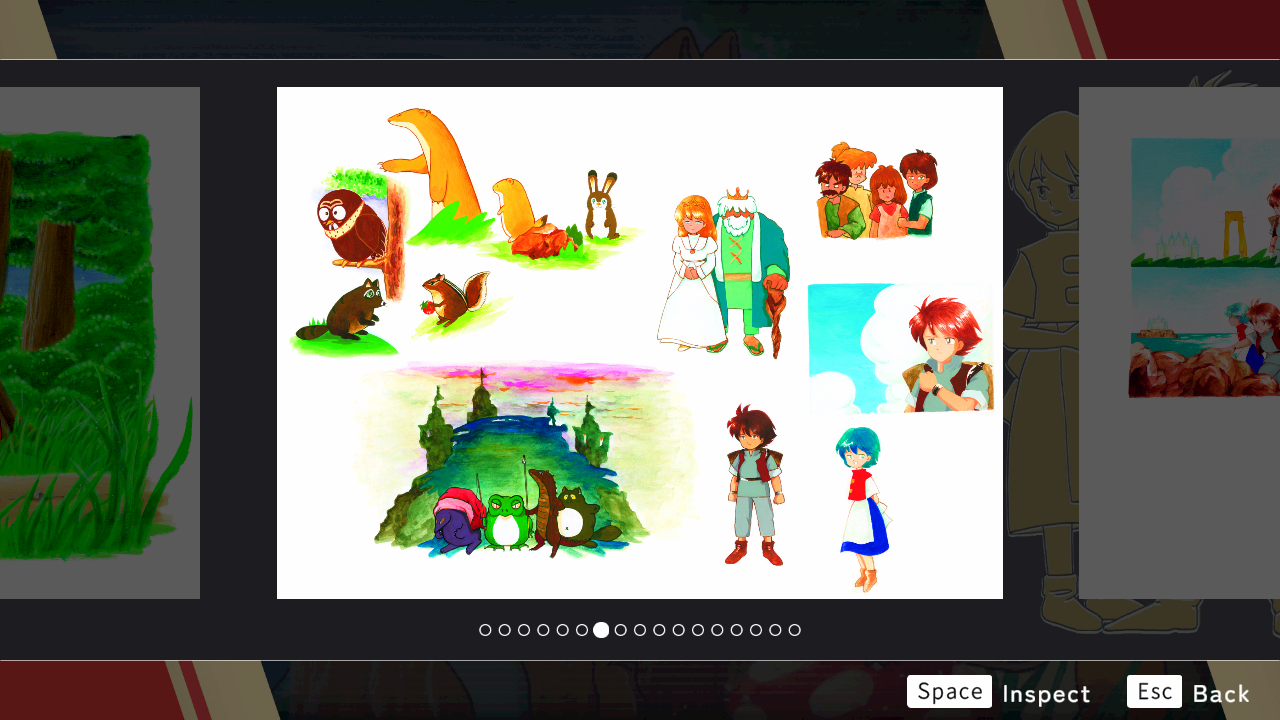Select the second-to-last gallery page dot
Viewport: 1280px width, 720px height.
775,630
